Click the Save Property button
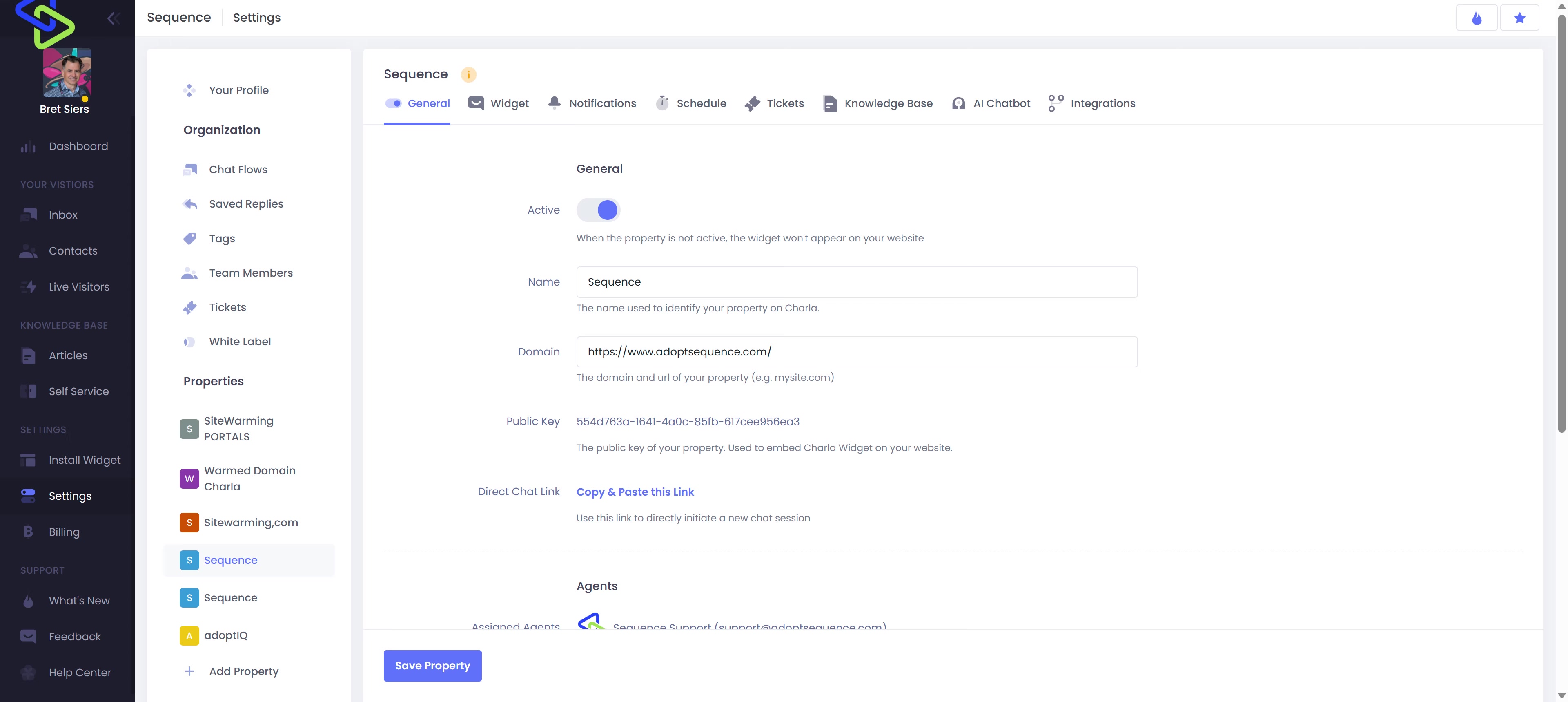The height and width of the screenshot is (702, 1568). [x=432, y=666]
